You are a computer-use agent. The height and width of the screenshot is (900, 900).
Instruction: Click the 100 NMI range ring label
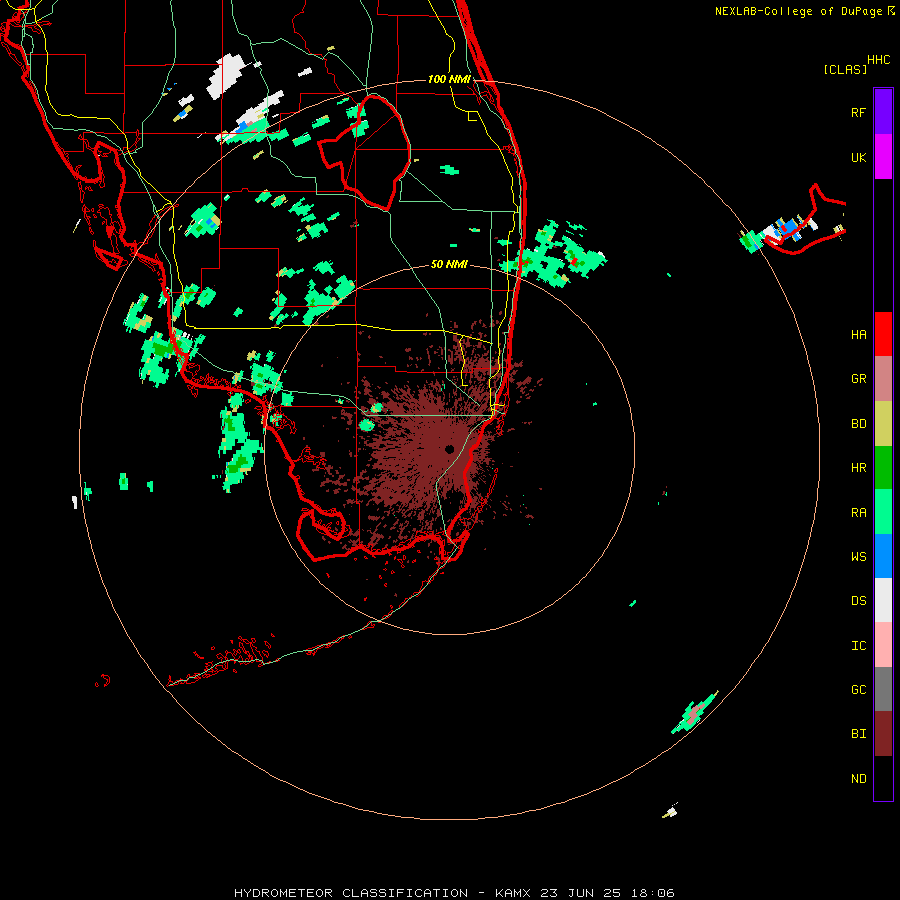click(449, 79)
